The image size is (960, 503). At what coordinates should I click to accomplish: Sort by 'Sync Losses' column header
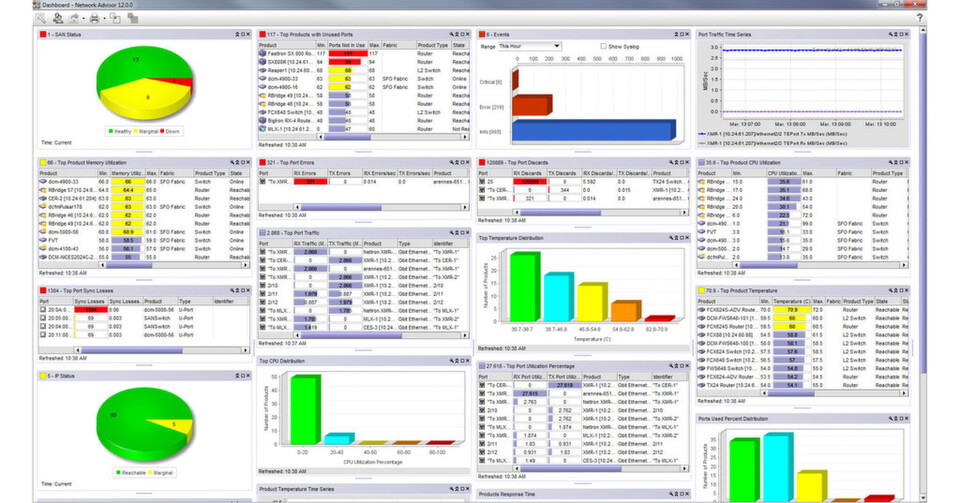(90, 301)
